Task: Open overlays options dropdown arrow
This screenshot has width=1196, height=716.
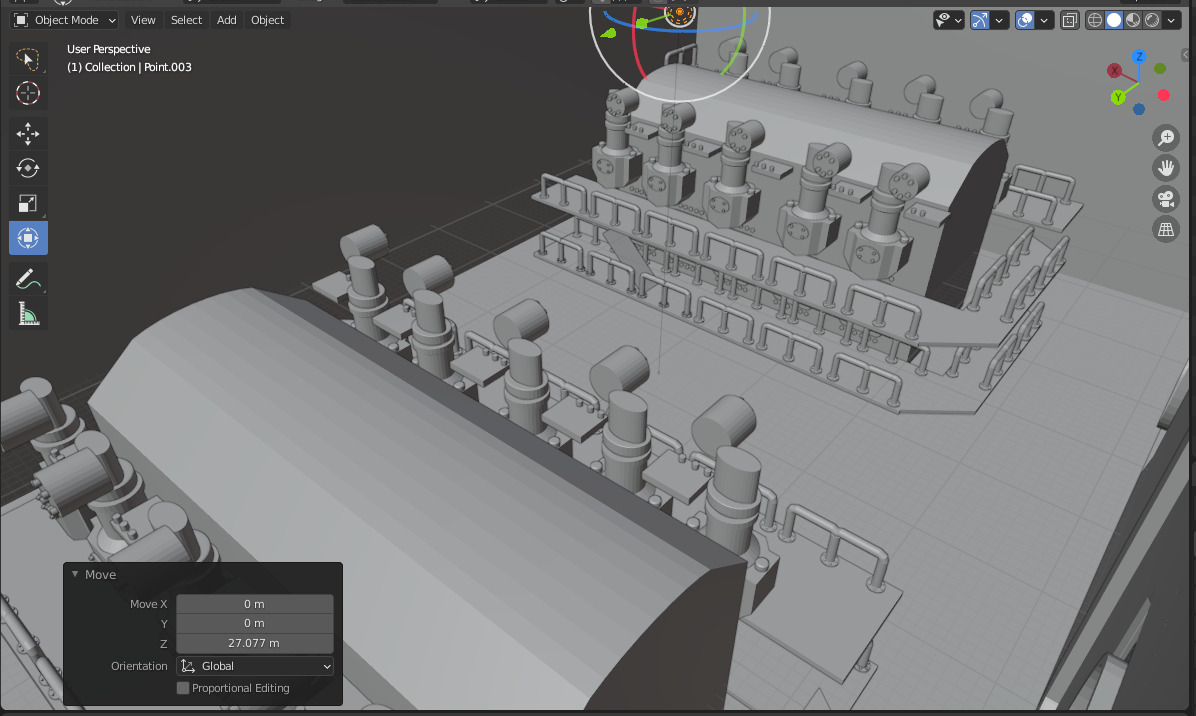Action: (1044, 21)
